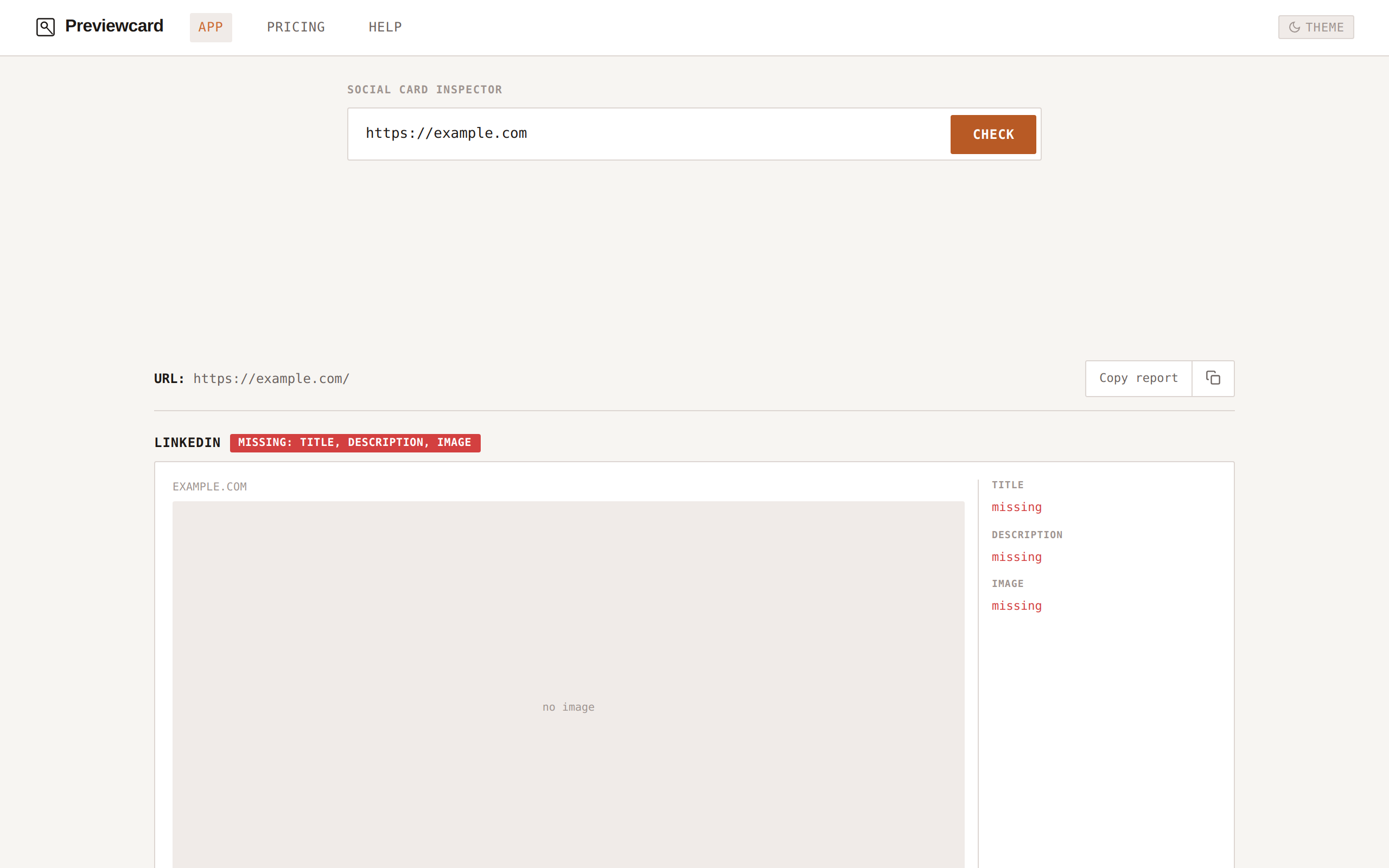
Task: Click the https://example.com/ URL text
Action: pyautogui.click(x=271, y=379)
